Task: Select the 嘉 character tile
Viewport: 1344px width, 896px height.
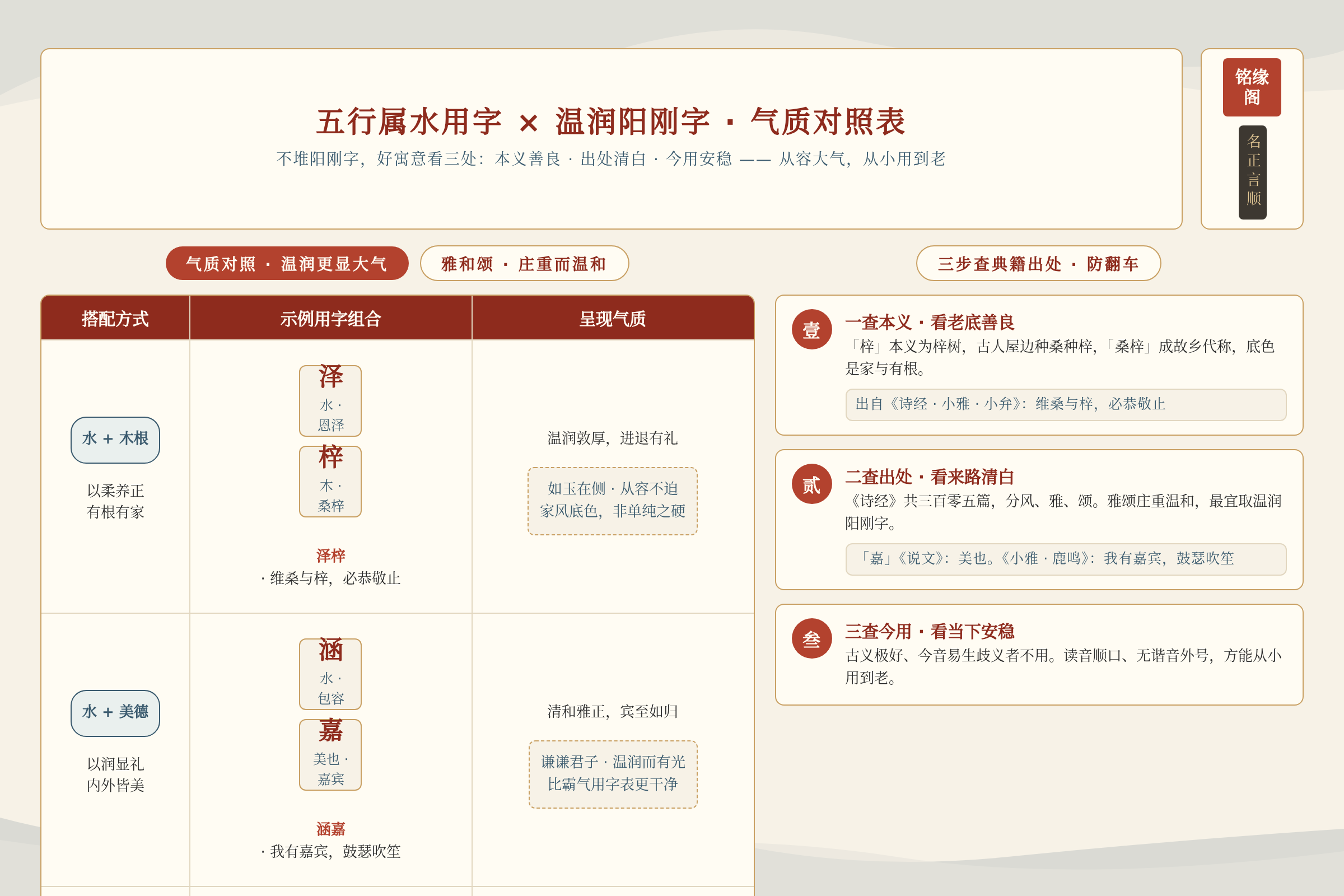Action: click(330, 754)
